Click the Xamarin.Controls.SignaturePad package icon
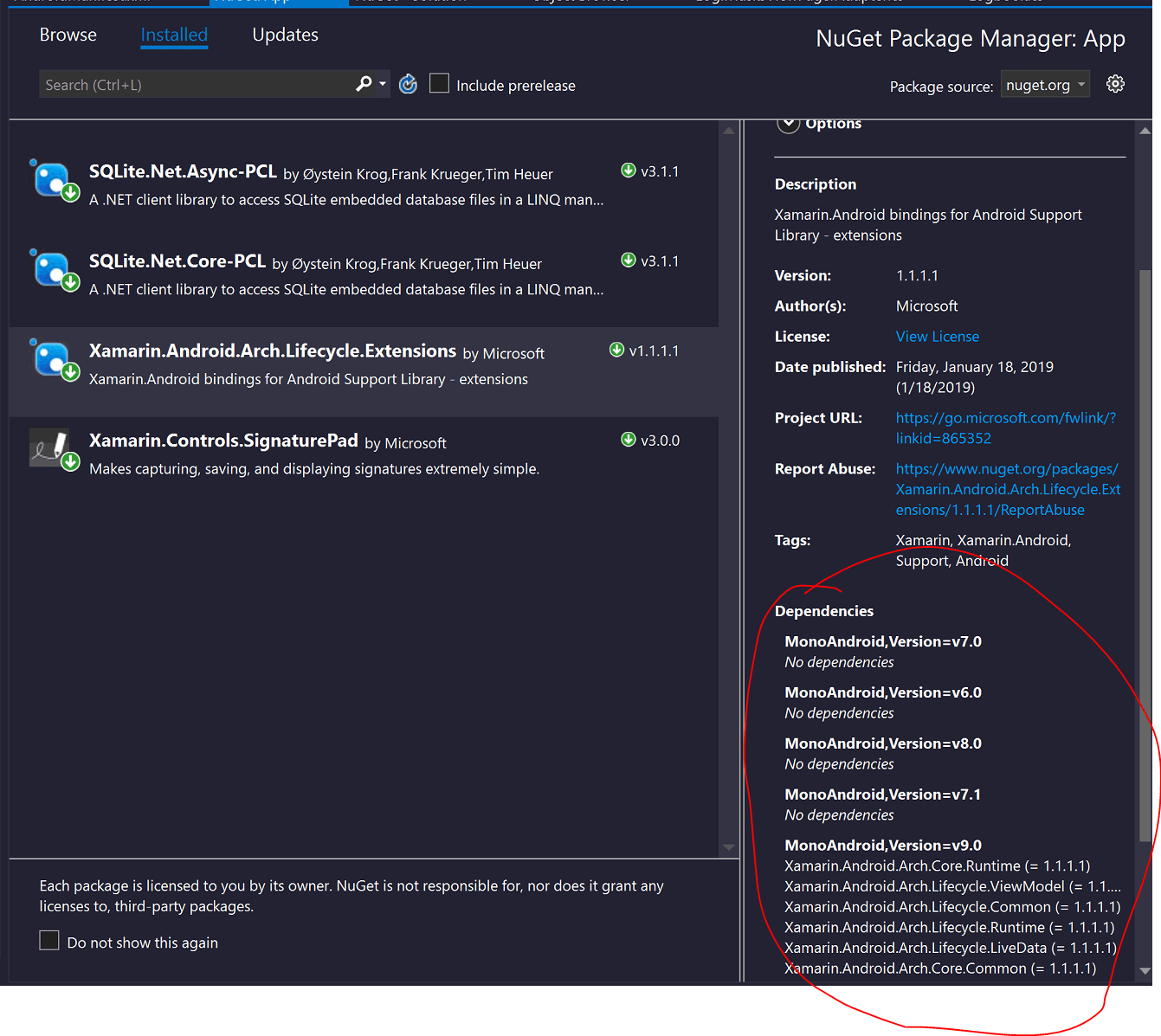 pyautogui.click(x=55, y=450)
